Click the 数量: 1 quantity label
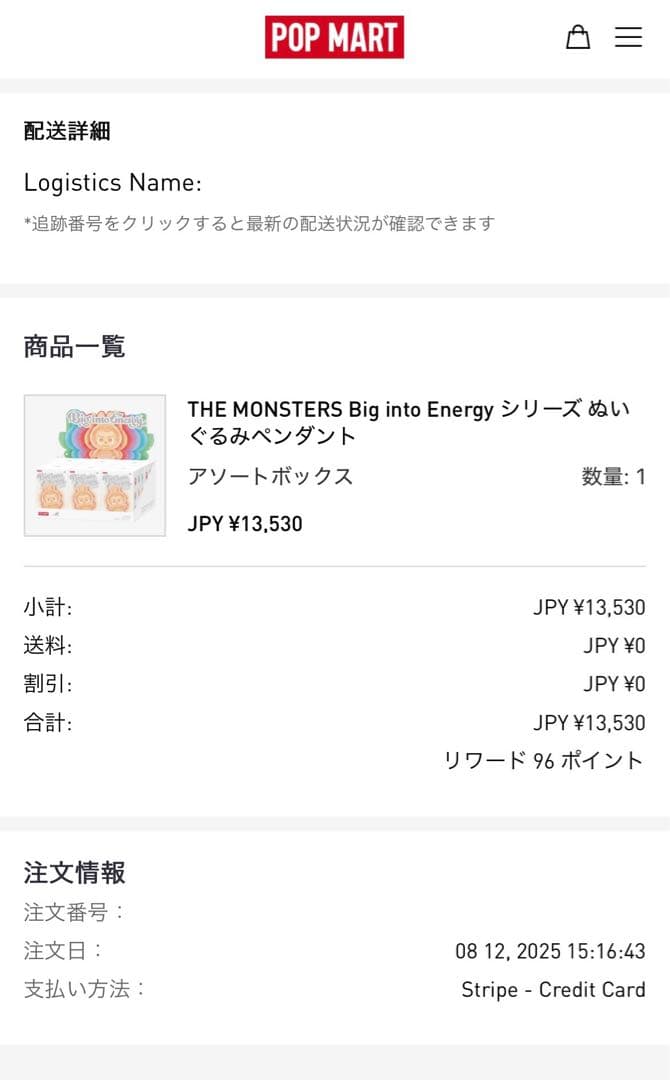Screen dimensions: 670x1080 [613, 477]
